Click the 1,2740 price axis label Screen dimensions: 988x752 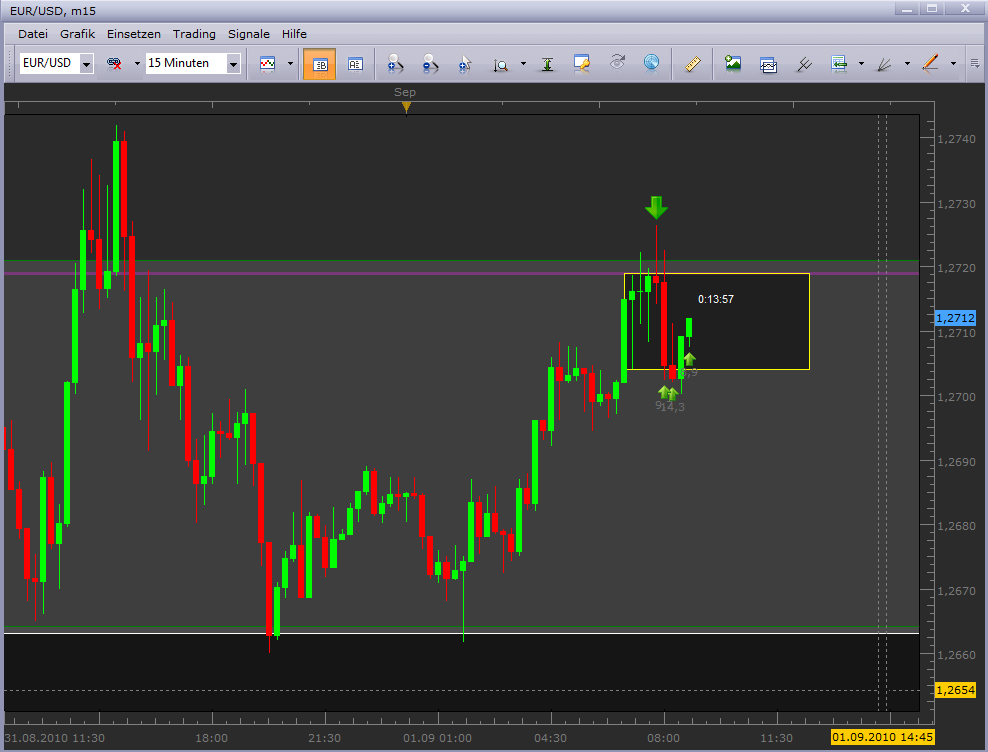click(x=956, y=139)
